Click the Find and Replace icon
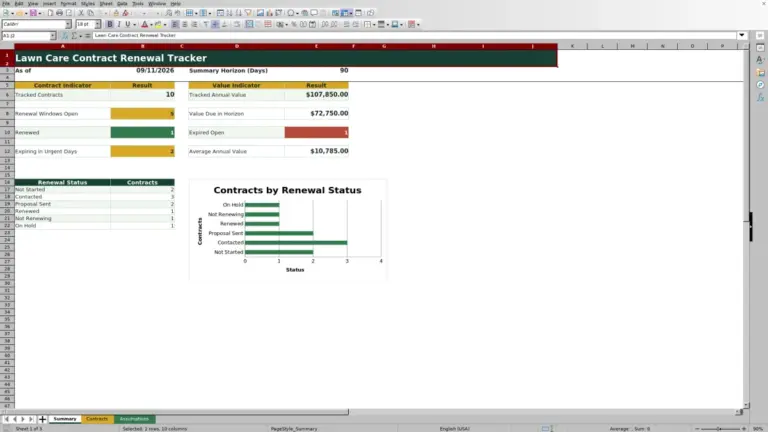Screen dimensions: 768x432 168,13
